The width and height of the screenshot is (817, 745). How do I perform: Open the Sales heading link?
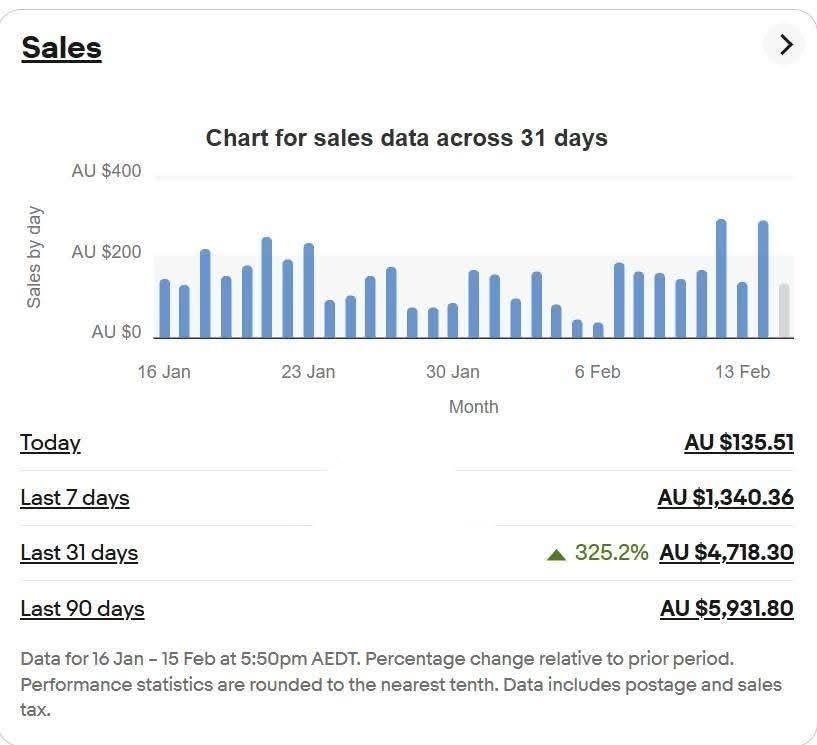pyautogui.click(x=61, y=48)
